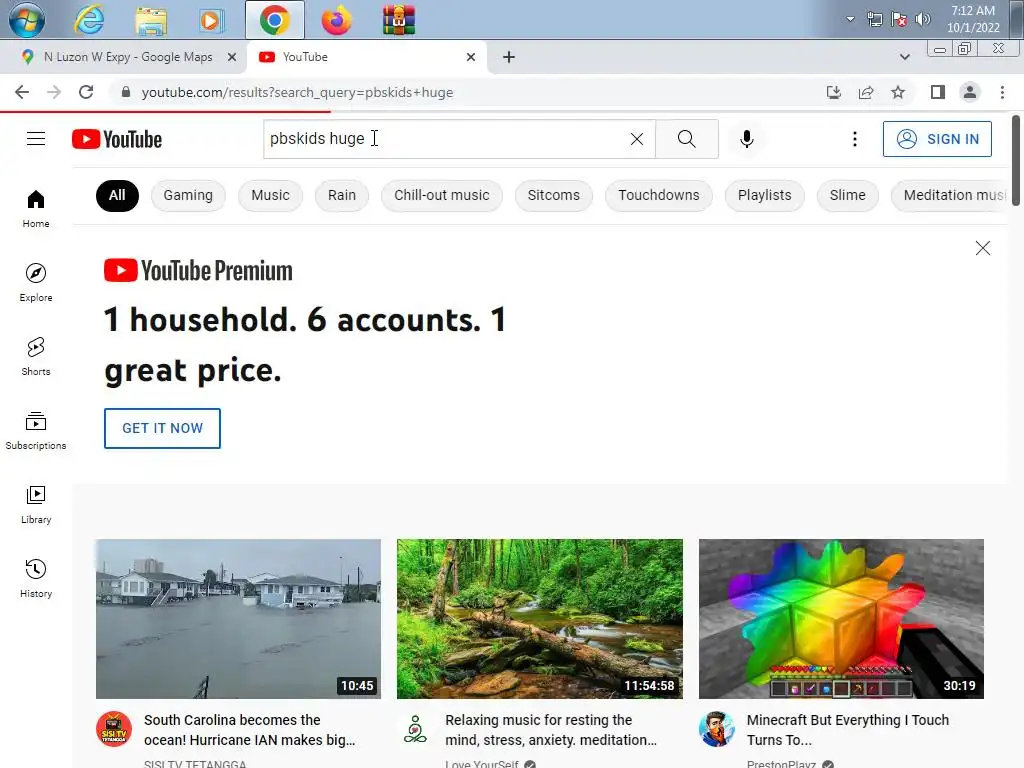Image resolution: width=1024 pixels, height=768 pixels.
Task: Open the relaxing forest music thumbnail
Action: 539,618
